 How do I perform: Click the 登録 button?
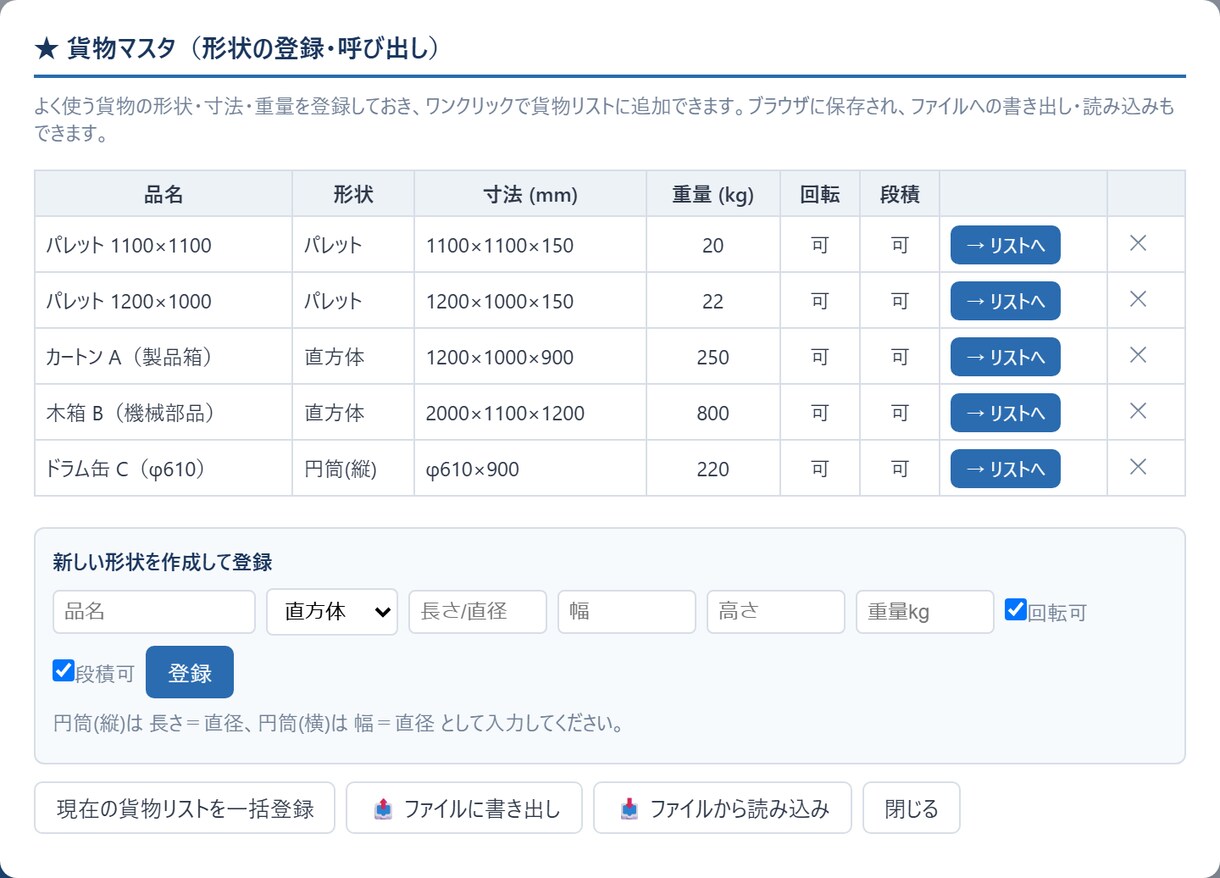pyautogui.click(x=190, y=673)
